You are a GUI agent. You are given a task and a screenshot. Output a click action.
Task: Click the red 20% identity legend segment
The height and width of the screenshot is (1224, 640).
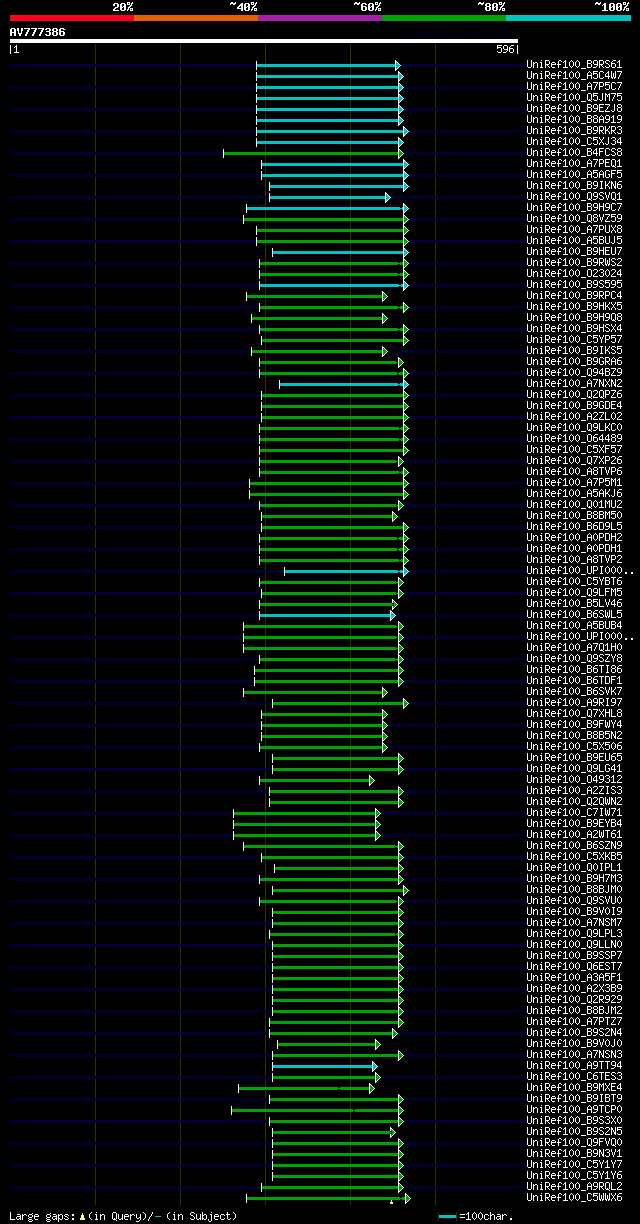pos(72,17)
